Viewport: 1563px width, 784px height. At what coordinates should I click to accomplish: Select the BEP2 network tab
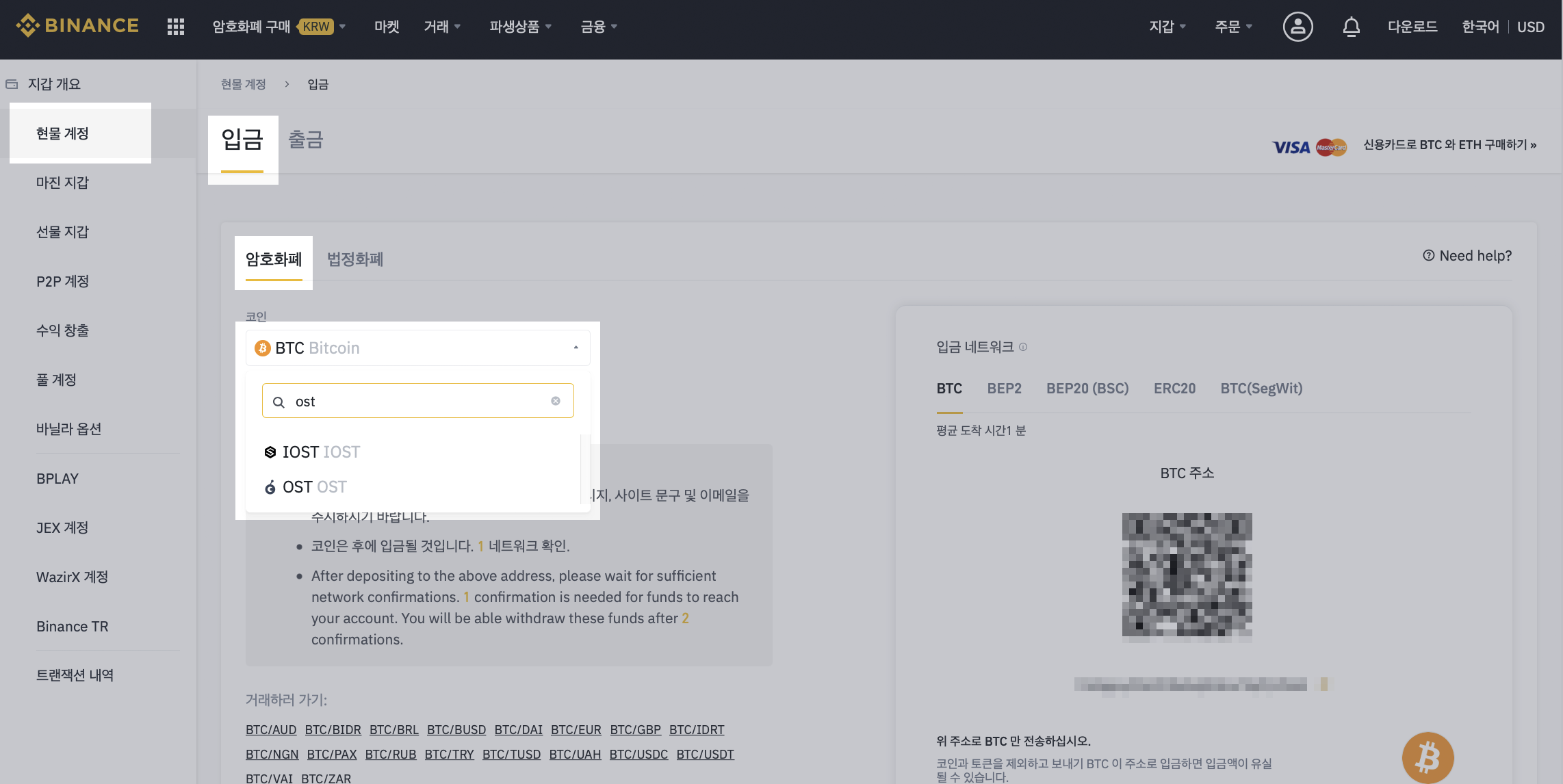coord(1004,389)
